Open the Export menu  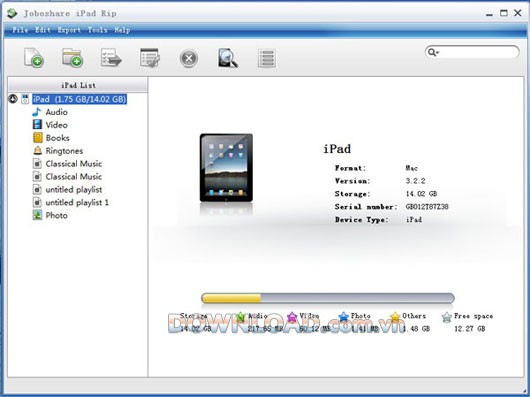tap(69, 30)
